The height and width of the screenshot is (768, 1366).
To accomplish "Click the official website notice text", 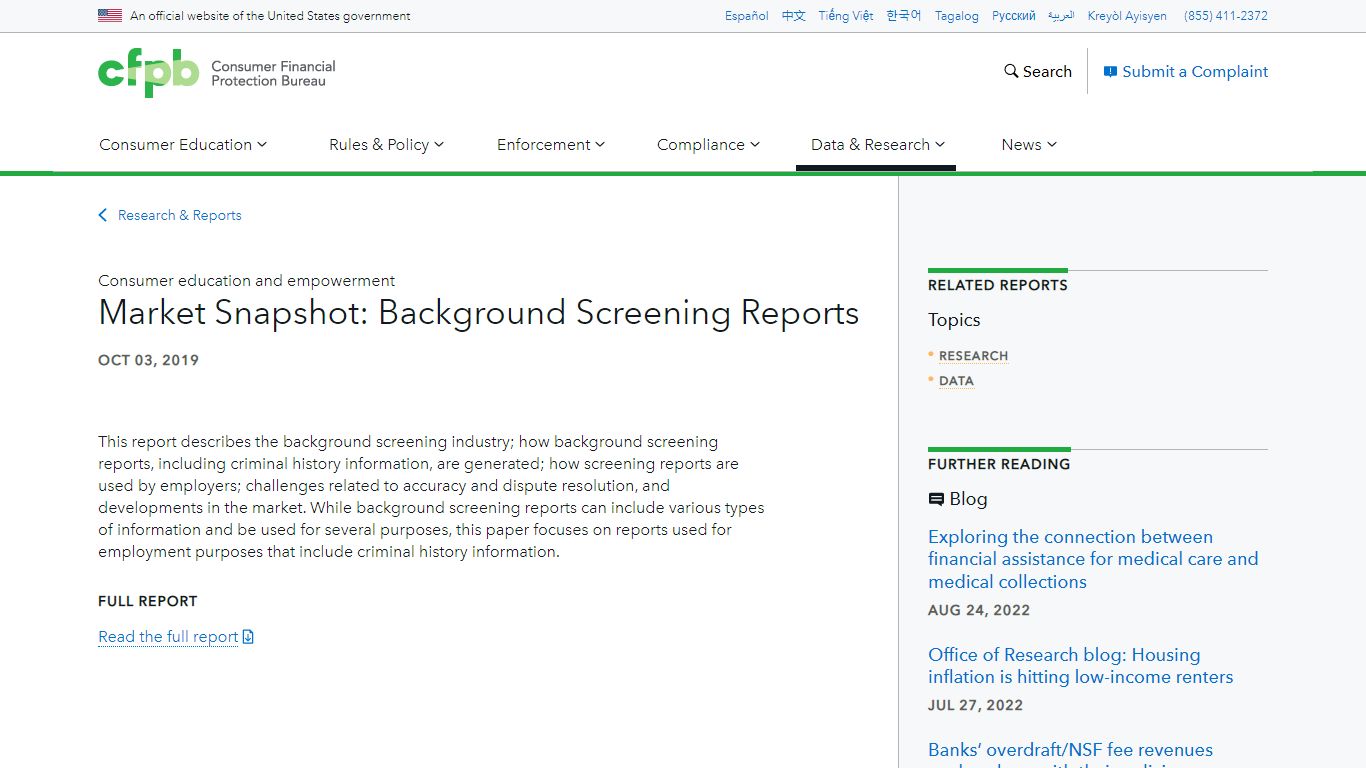I will pos(270,16).
